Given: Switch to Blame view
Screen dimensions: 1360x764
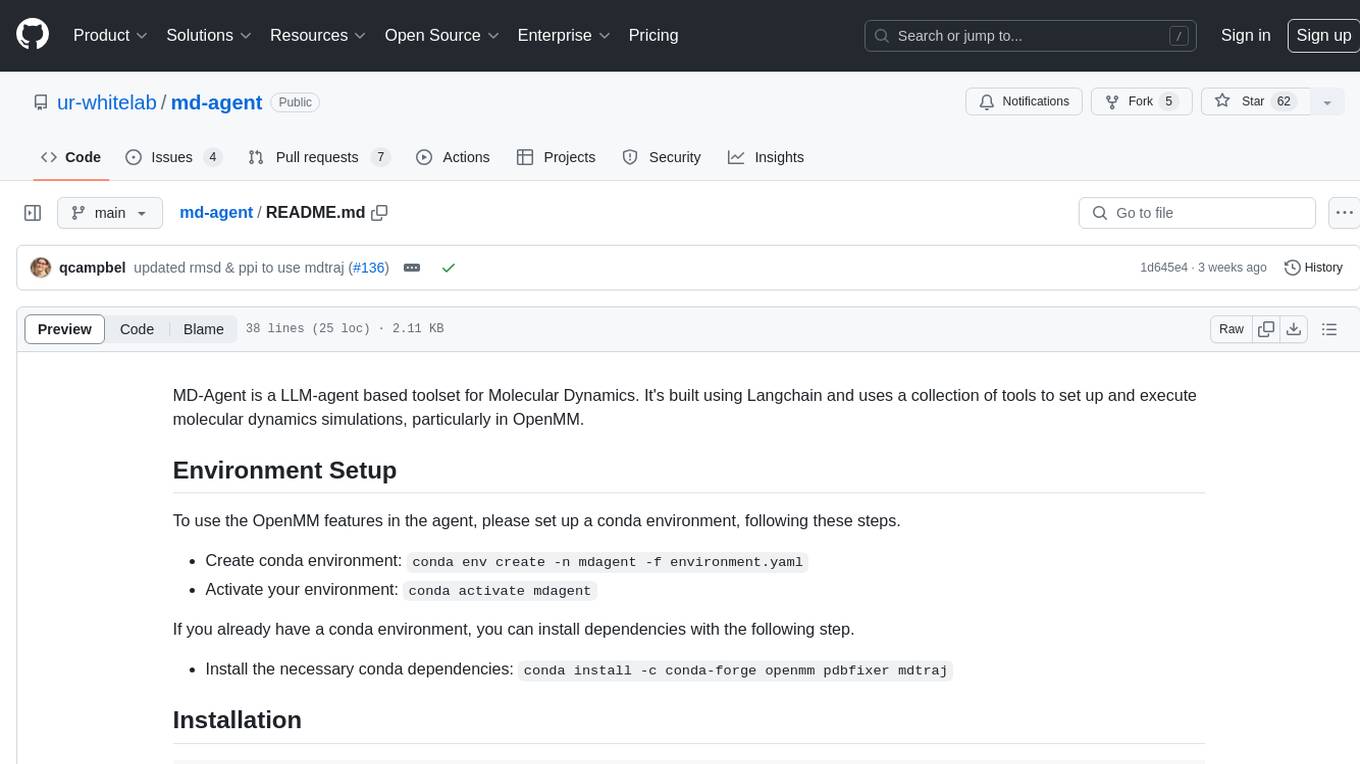Looking at the screenshot, I should coord(203,329).
